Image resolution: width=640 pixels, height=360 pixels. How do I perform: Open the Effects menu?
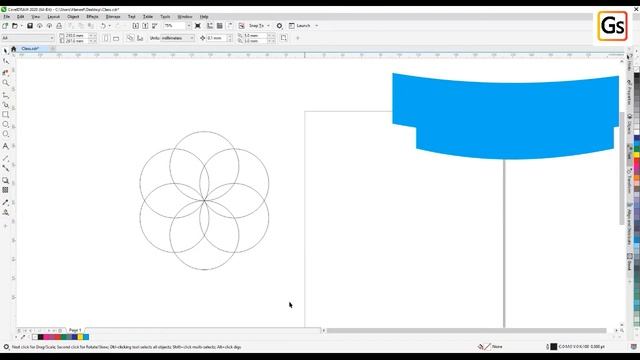(x=92, y=17)
